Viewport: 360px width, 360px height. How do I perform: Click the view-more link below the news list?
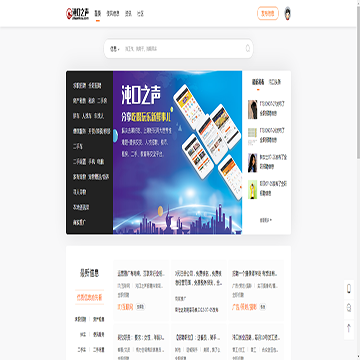point(266,220)
